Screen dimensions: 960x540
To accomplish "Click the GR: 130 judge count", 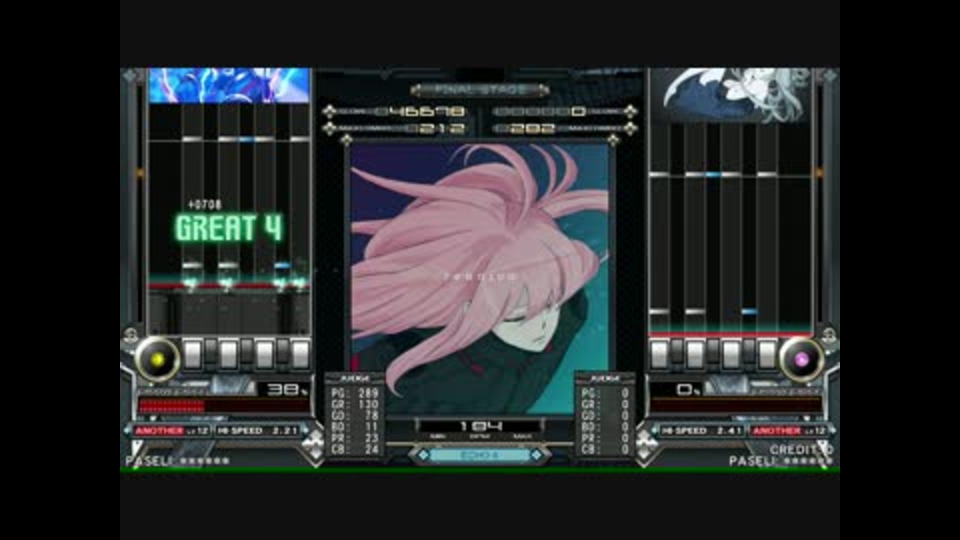I will coord(354,404).
